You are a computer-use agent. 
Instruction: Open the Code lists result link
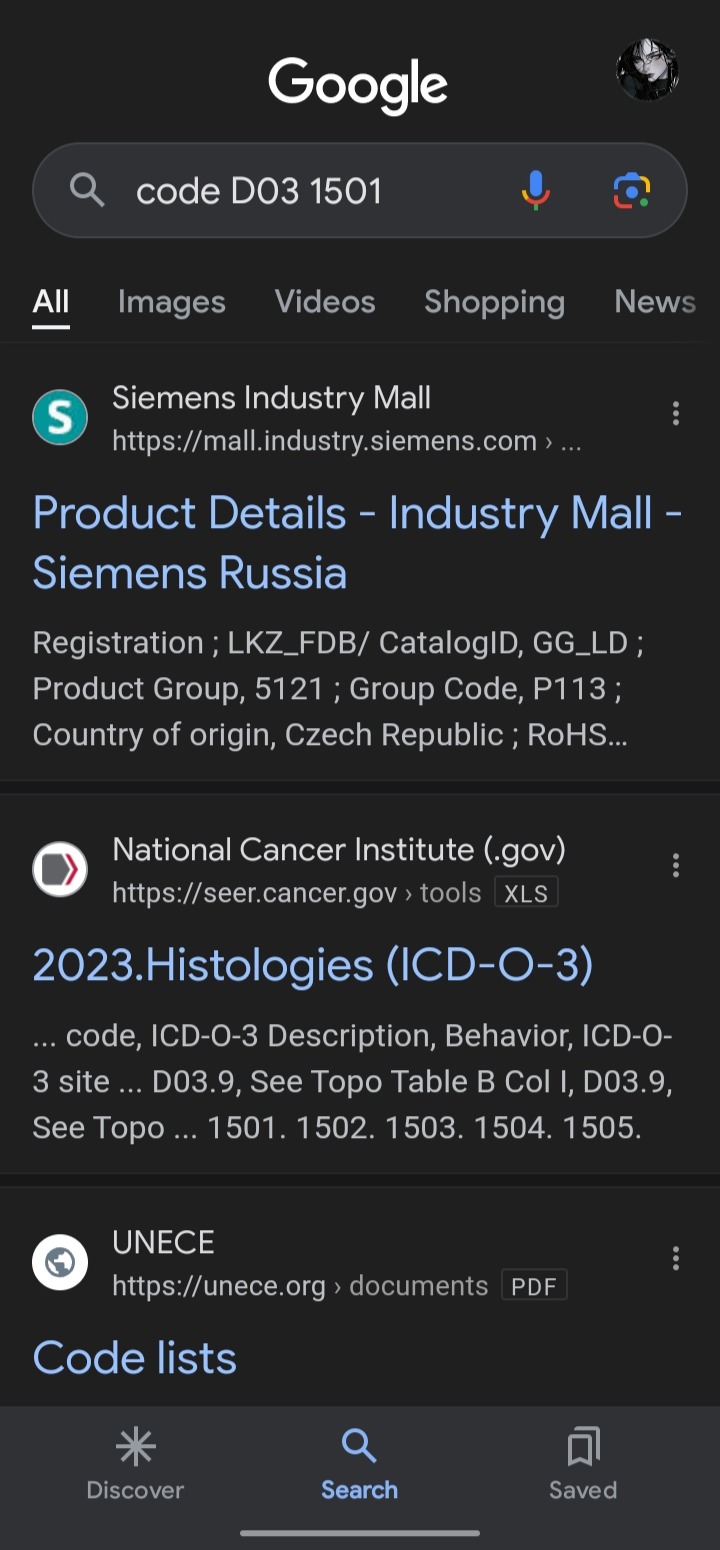coord(135,1358)
